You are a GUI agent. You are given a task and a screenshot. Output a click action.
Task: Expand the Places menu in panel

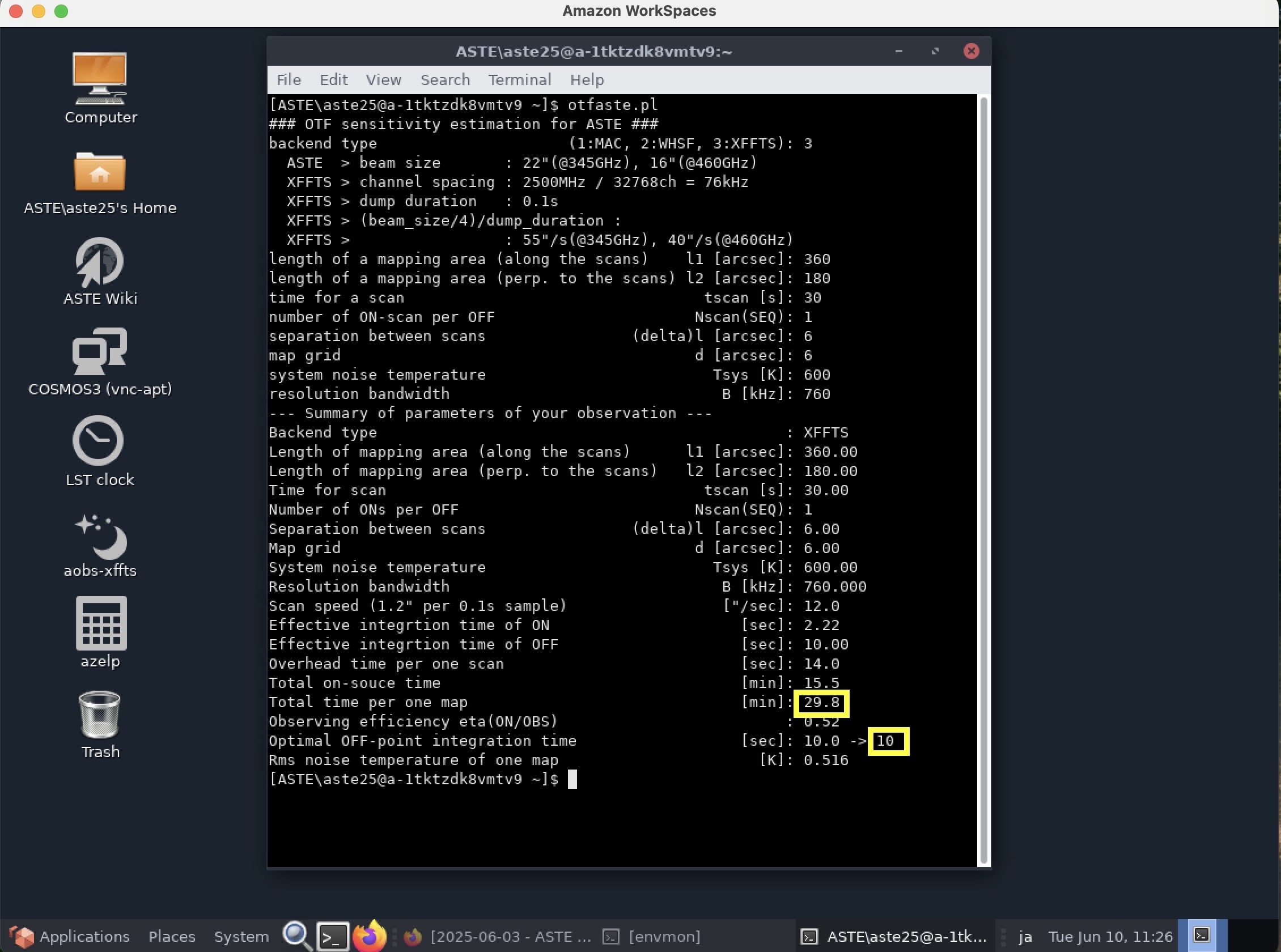(x=172, y=937)
